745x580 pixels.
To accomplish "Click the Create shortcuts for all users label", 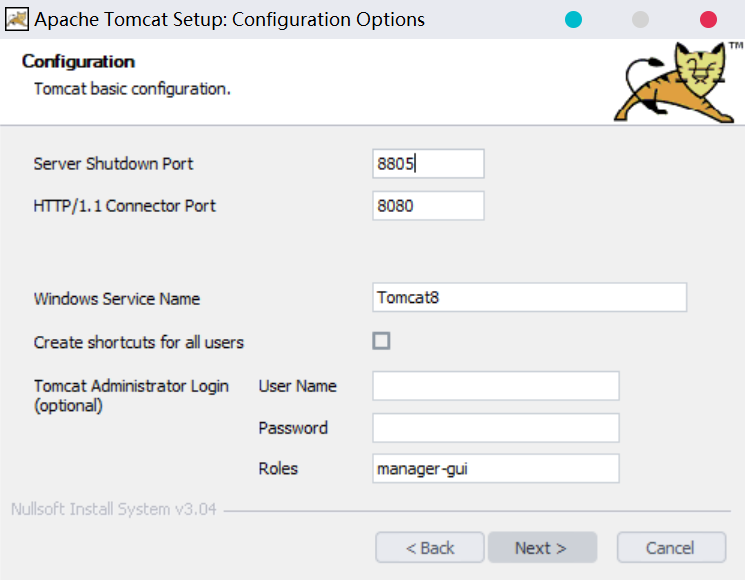I will tap(139, 342).
